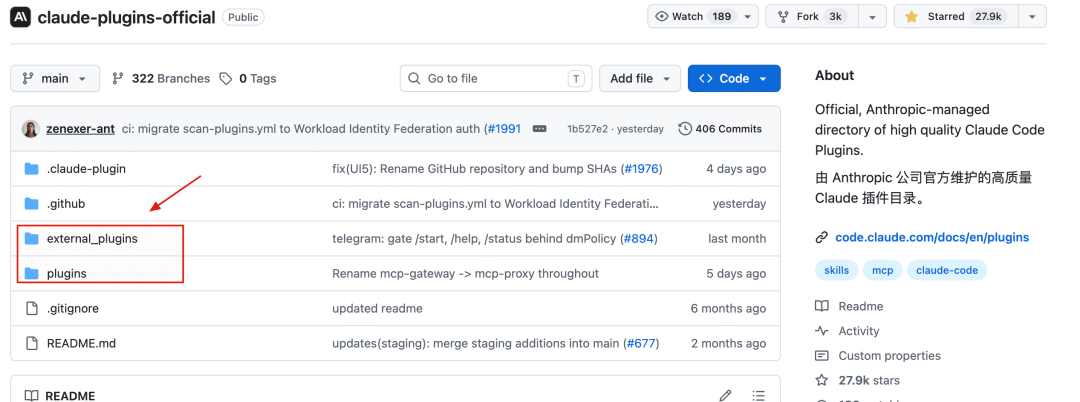Click the README.md file icon
The image size is (1080, 402).
coord(32,343)
